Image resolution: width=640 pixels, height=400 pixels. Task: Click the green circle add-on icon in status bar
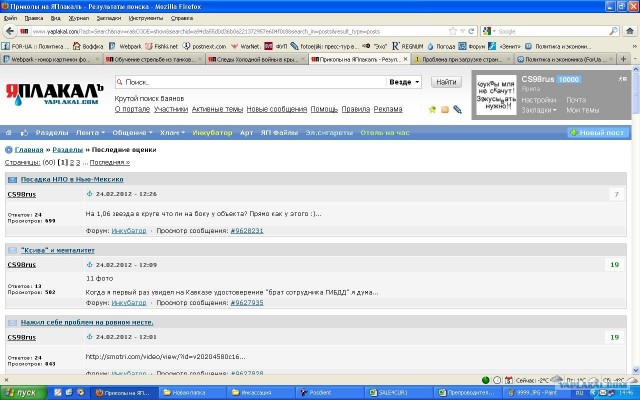tap(485, 380)
